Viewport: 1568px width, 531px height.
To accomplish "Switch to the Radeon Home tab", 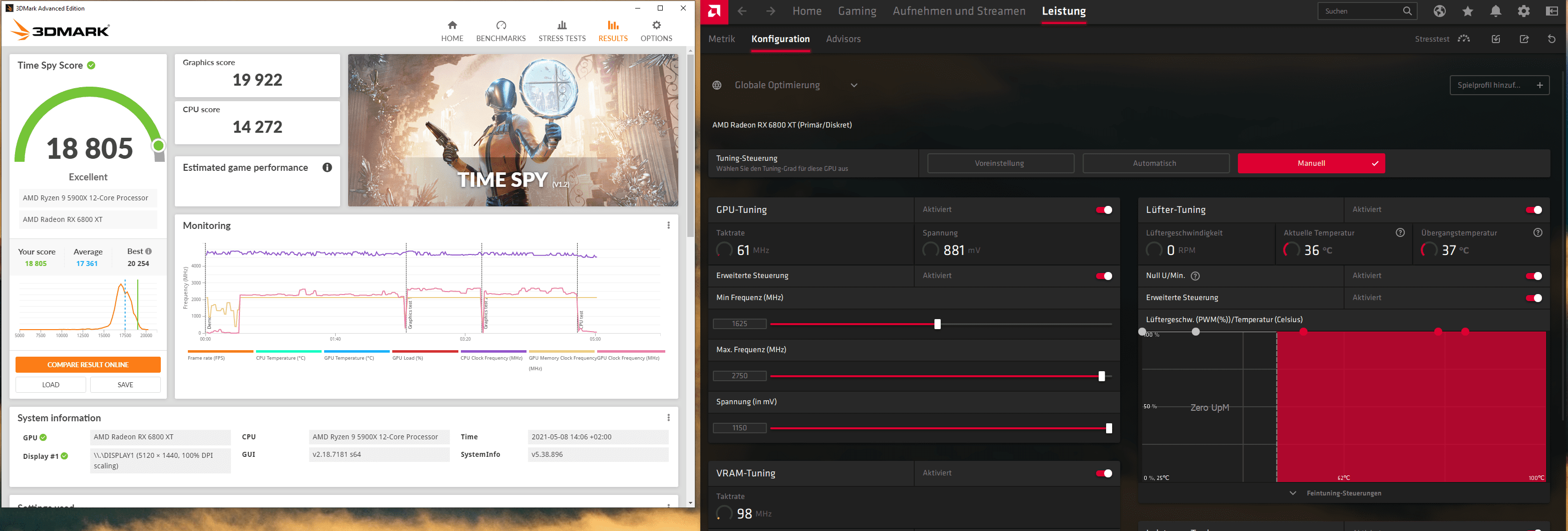I will tap(807, 11).
